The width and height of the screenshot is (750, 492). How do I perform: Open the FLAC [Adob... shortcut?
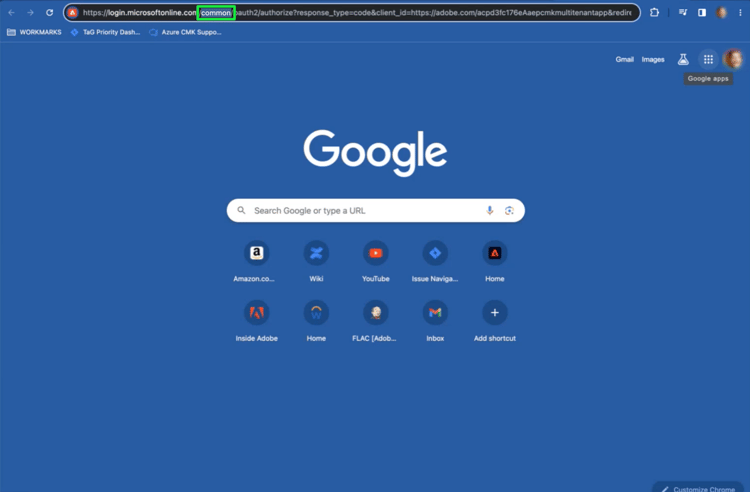click(x=375, y=321)
